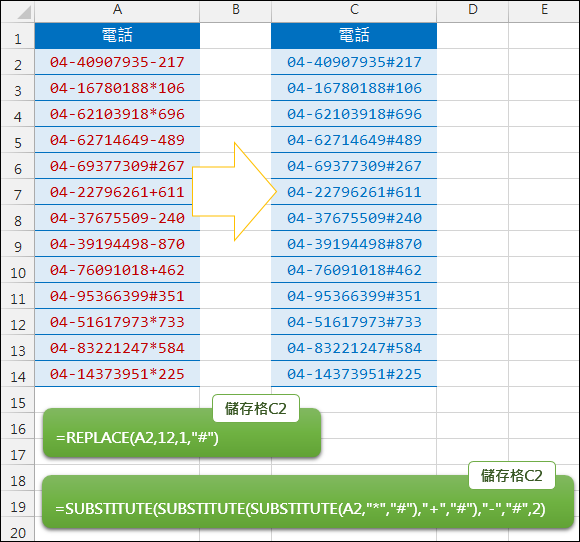Click cell C9 with 04-39194498#870
Viewport: 580px width, 542px height.
point(354,244)
